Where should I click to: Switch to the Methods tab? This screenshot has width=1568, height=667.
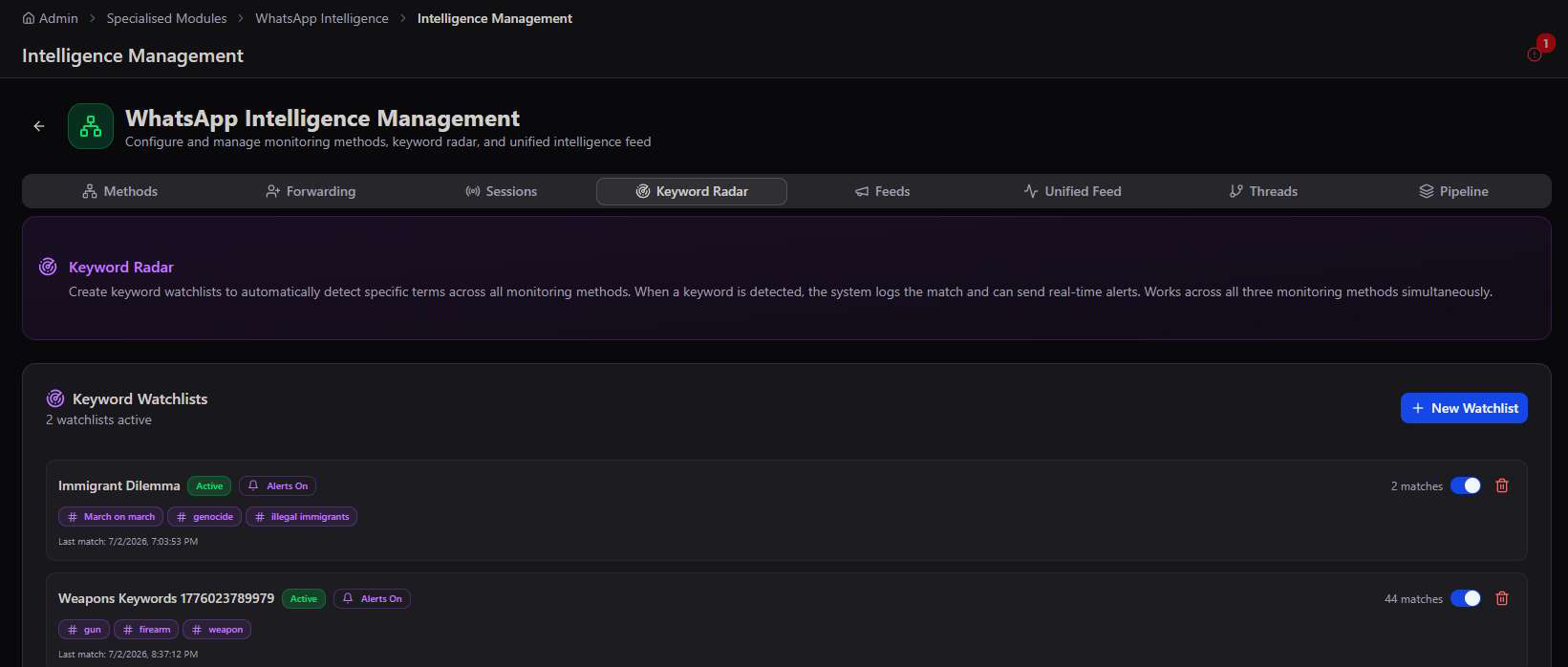click(x=119, y=191)
